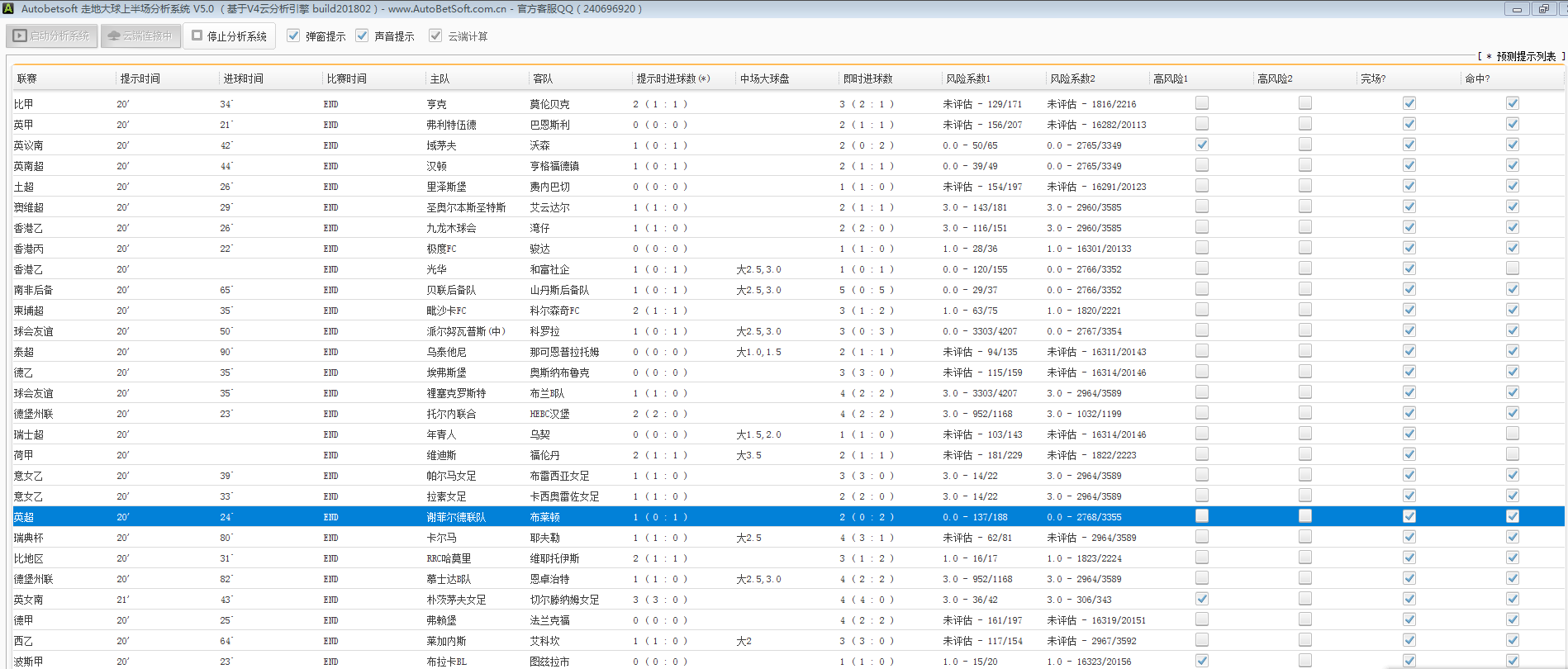Click the 风险系数1 column header
This screenshot has height=669, width=1568.
point(968,78)
